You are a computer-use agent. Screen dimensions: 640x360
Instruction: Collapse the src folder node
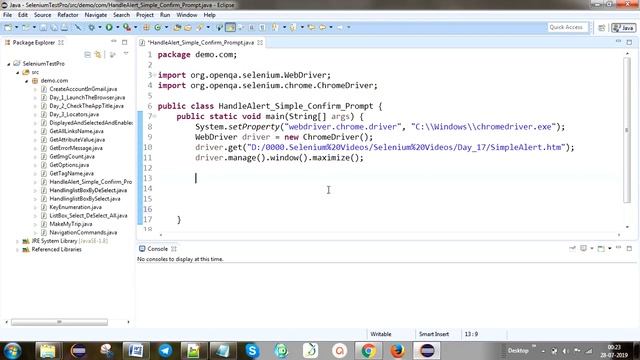point(18,72)
